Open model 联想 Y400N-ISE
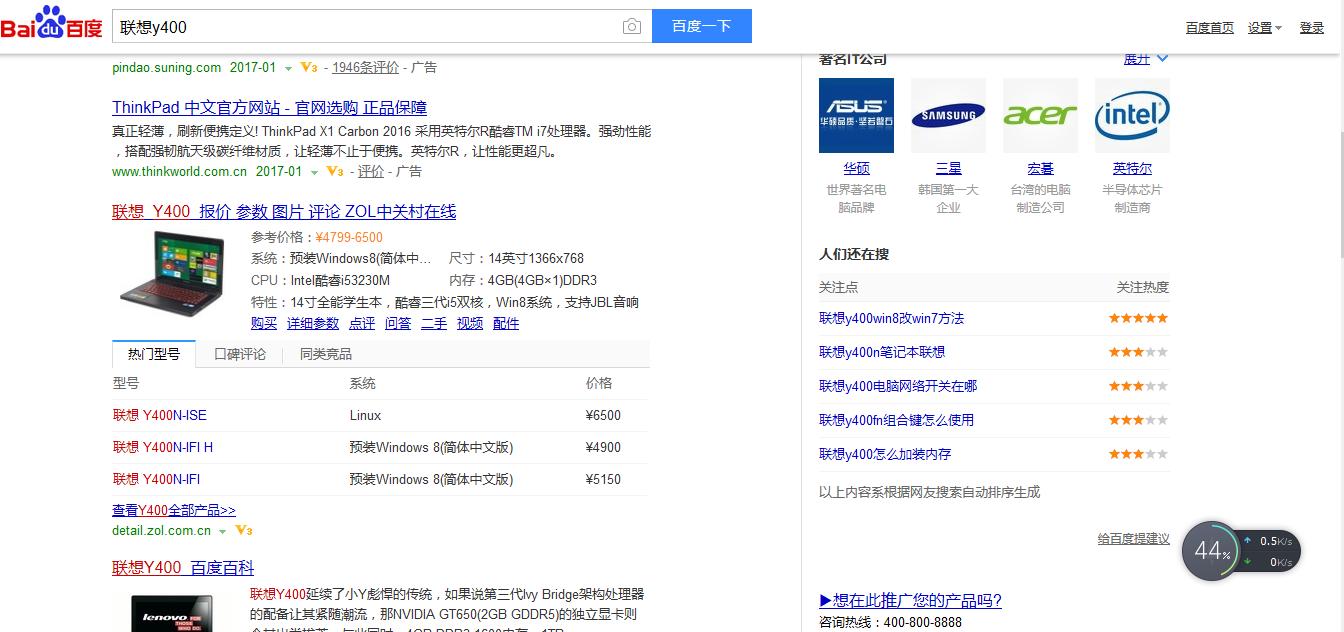1344x632 pixels. pyautogui.click(x=160, y=415)
